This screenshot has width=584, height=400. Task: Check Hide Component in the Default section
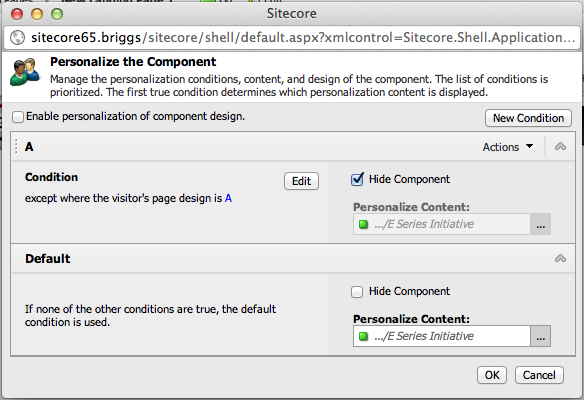click(x=357, y=292)
